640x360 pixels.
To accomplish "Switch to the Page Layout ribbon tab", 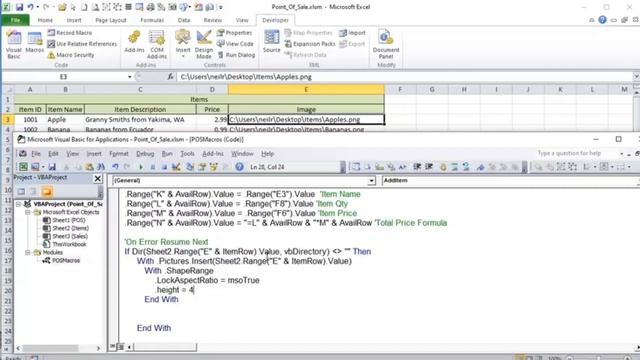I will point(111,20).
